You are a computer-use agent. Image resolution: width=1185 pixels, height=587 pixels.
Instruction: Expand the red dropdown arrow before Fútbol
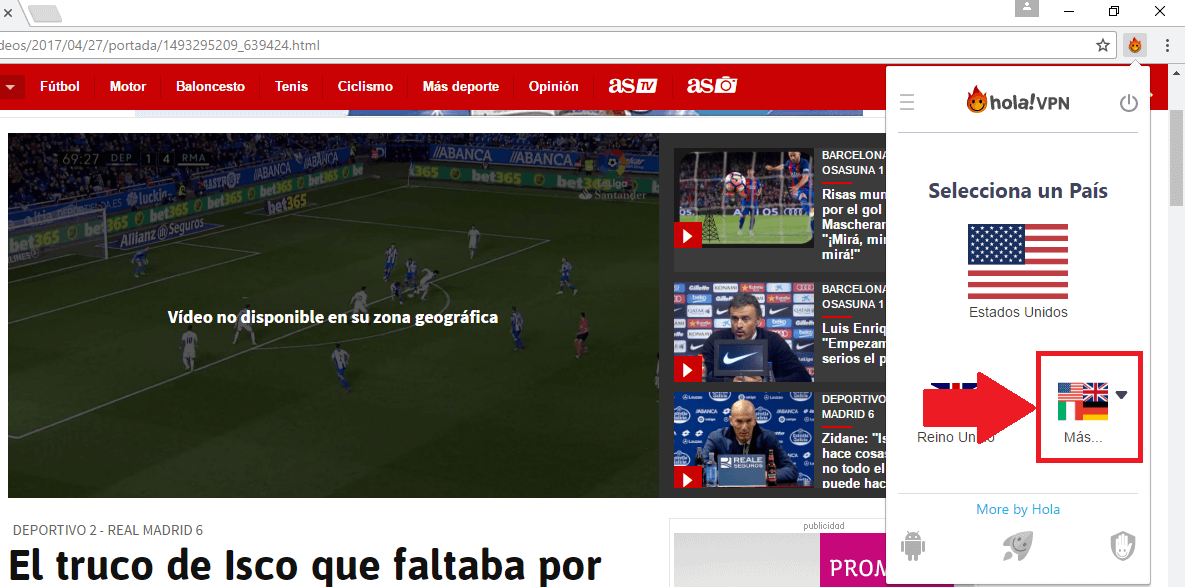point(11,87)
